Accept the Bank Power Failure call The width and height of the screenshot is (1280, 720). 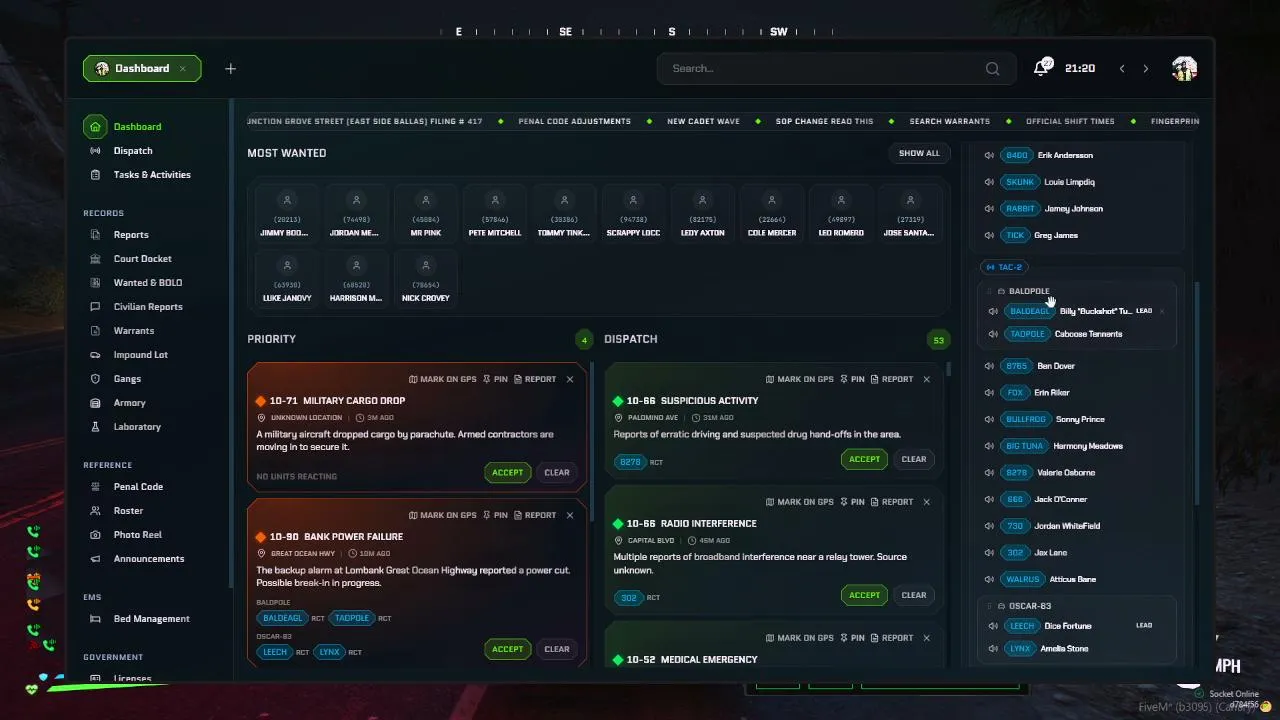(x=507, y=649)
